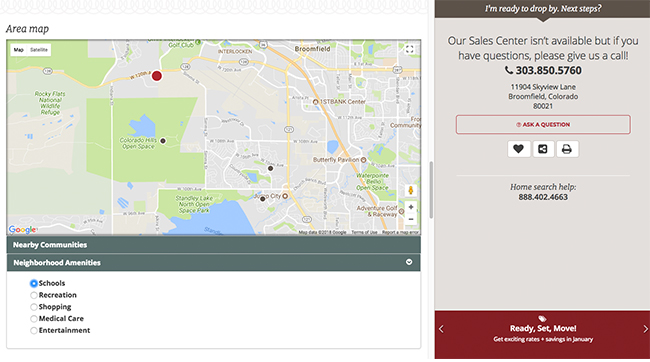Collapse the Neighborhood Amenities section arrow
Screen dimensions: 650x362
[409, 262]
